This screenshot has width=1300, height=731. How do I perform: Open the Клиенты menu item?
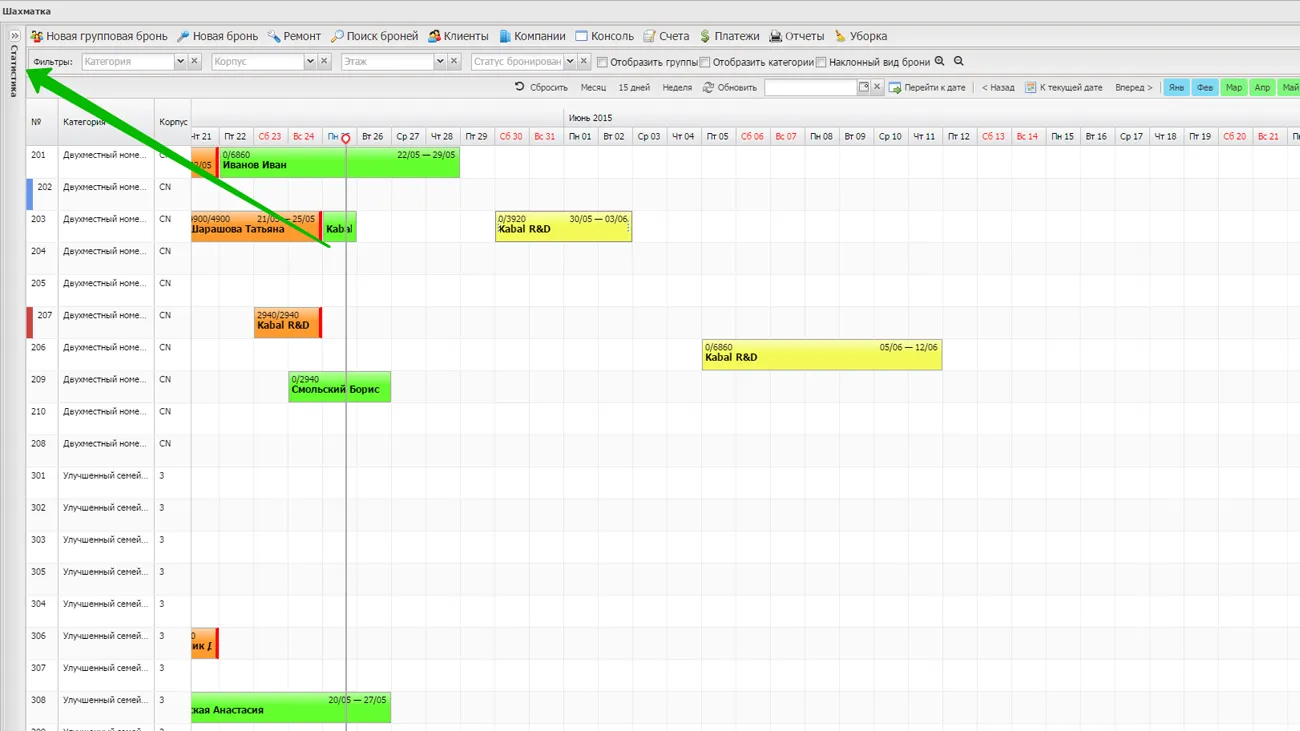click(458, 36)
